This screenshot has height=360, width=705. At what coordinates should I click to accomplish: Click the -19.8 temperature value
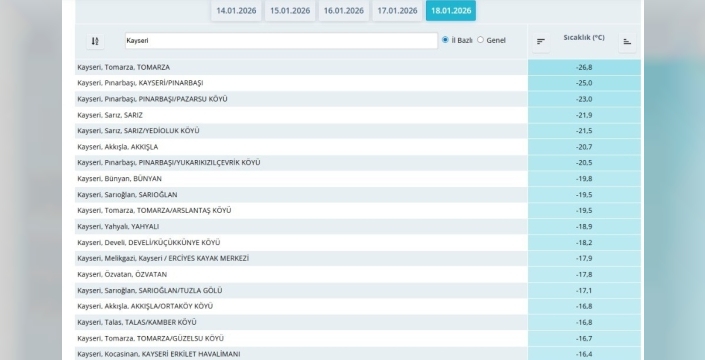pos(584,179)
